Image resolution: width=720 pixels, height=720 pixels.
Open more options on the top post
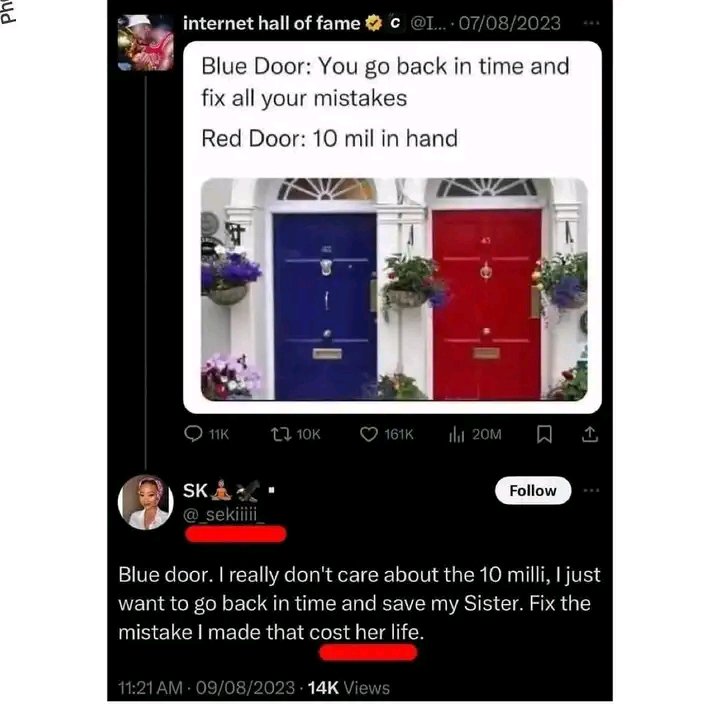tap(591, 23)
